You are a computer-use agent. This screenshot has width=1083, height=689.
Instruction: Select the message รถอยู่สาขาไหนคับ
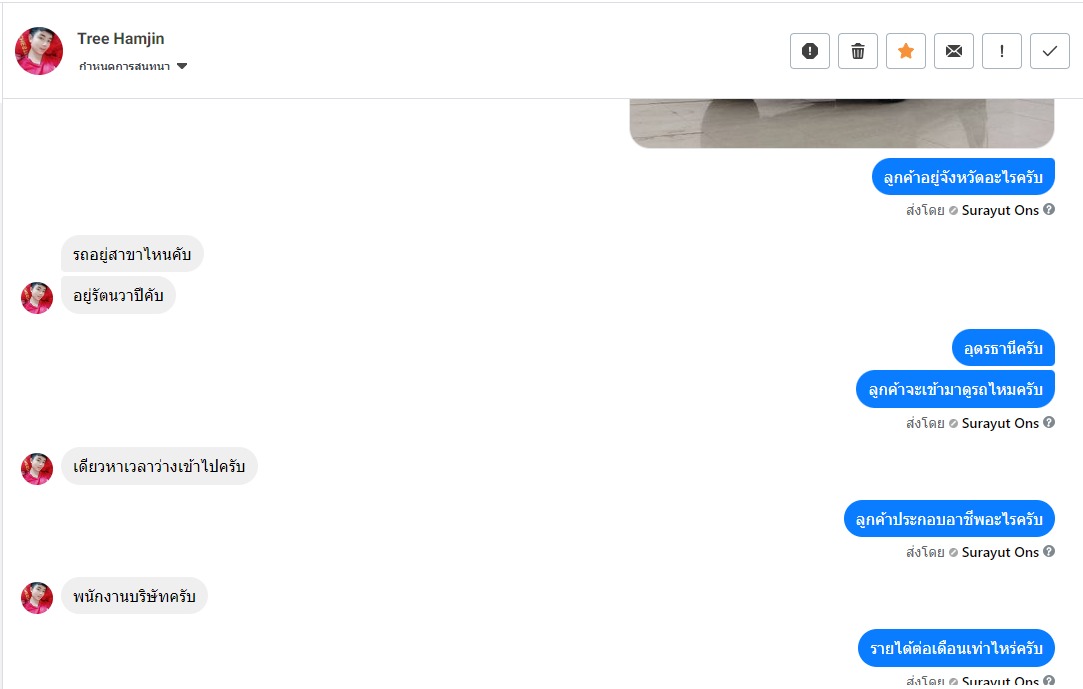(x=132, y=254)
